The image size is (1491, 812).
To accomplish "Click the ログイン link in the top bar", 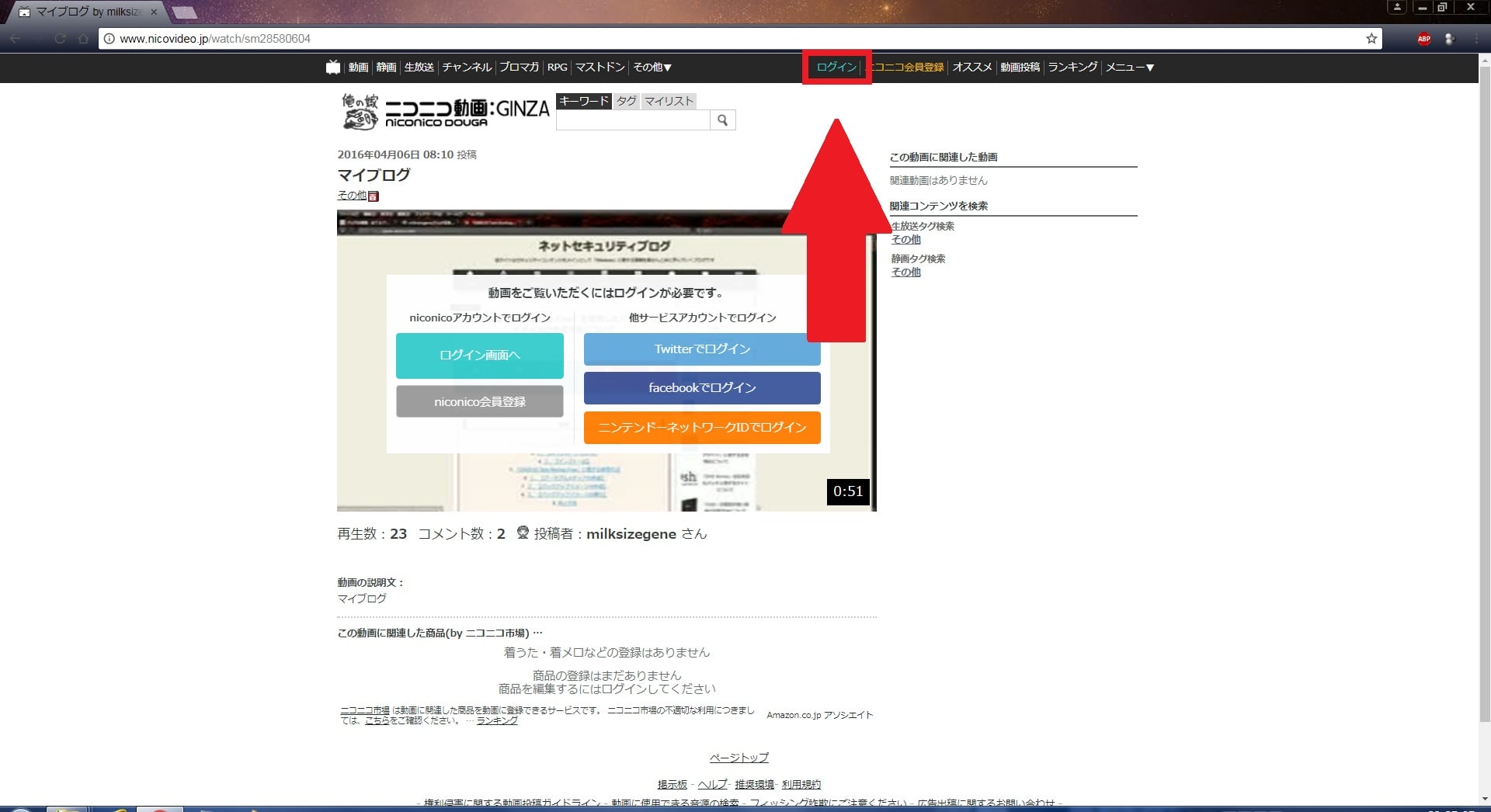I will pyautogui.click(x=836, y=68).
